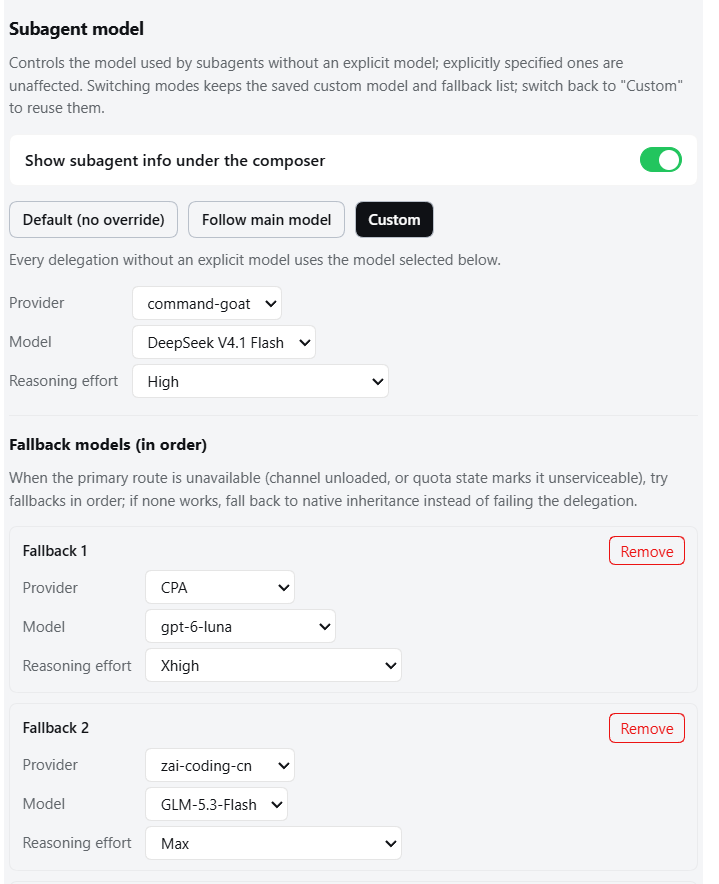The width and height of the screenshot is (719, 884).
Task: Click the Fallback models (in order) heading
Action: [108, 444]
